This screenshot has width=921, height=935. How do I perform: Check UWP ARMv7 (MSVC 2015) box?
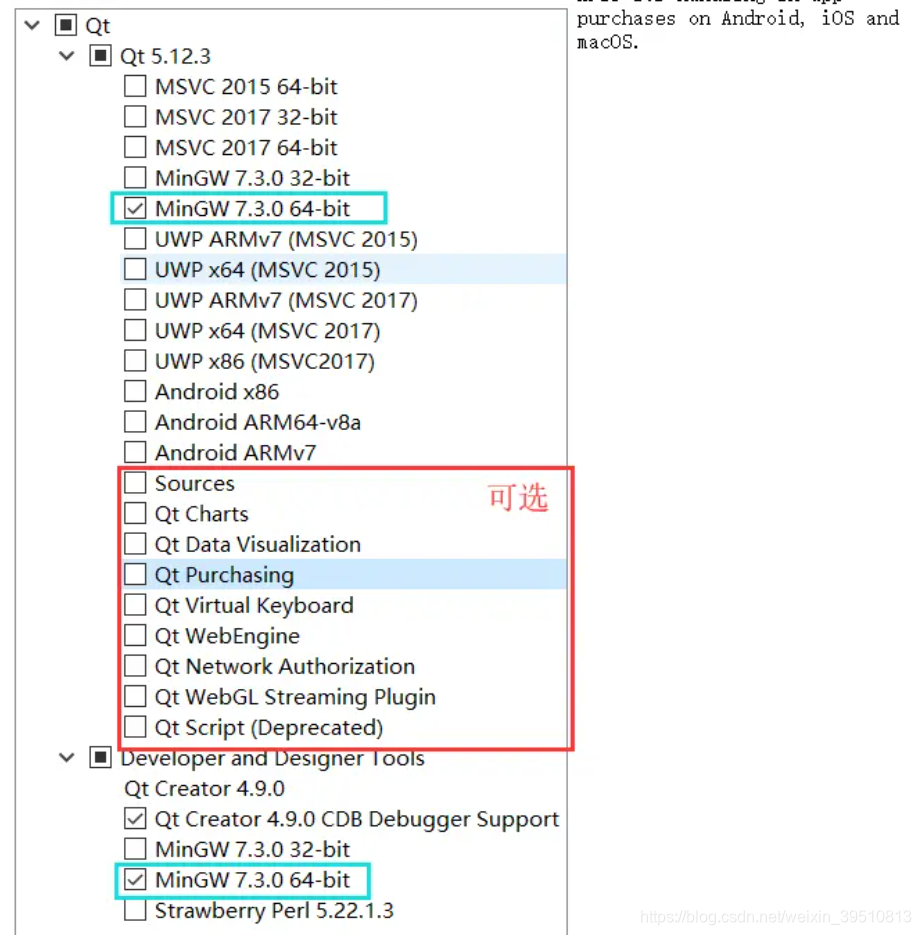135,239
